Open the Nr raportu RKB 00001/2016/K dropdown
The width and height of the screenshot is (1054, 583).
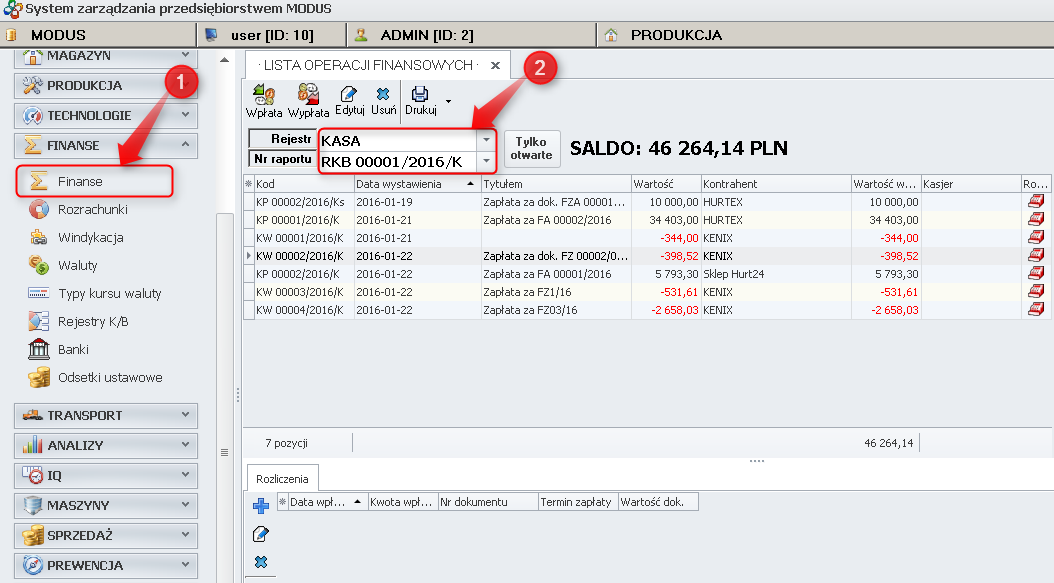(x=486, y=161)
